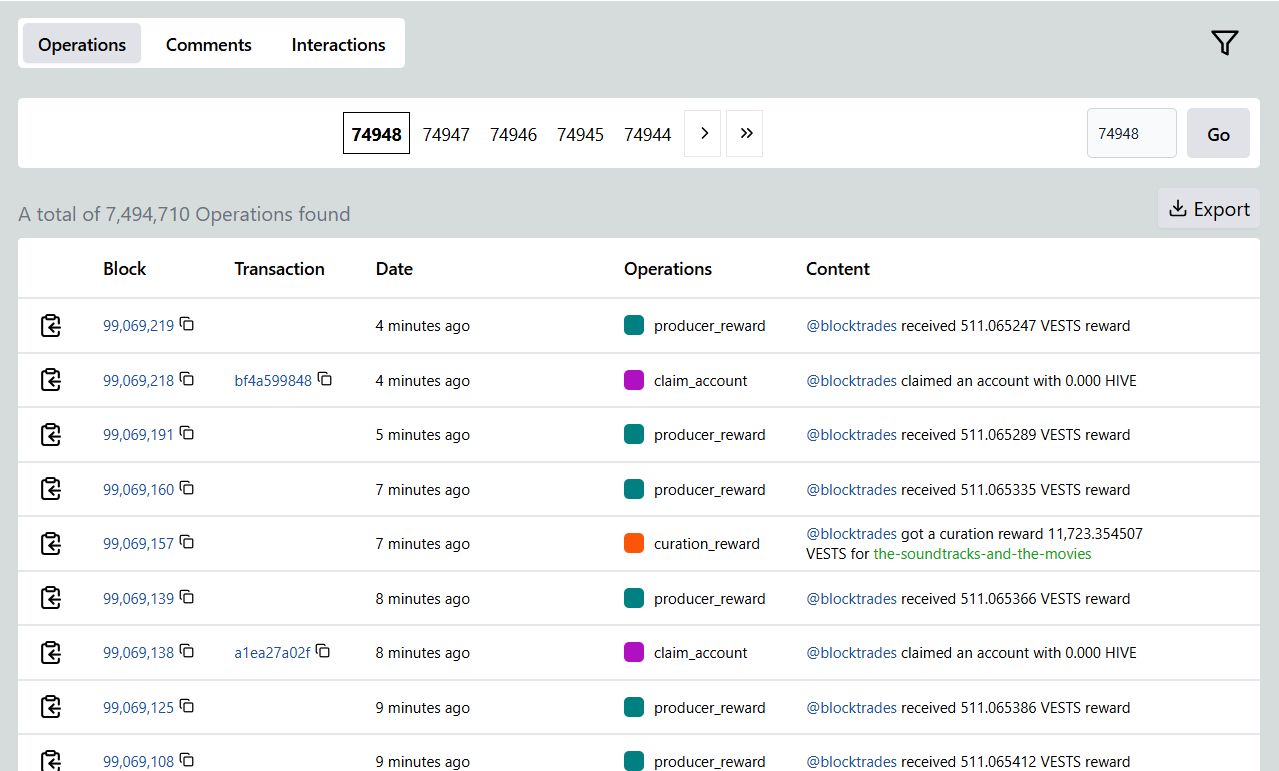
Task: Click orange curation_reward color swatch
Action: pyautogui.click(x=634, y=543)
